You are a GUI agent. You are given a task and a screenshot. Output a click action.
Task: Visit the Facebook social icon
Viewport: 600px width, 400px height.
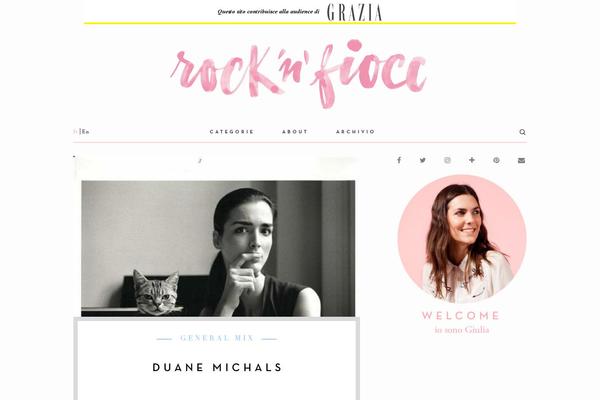(x=399, y=160)
